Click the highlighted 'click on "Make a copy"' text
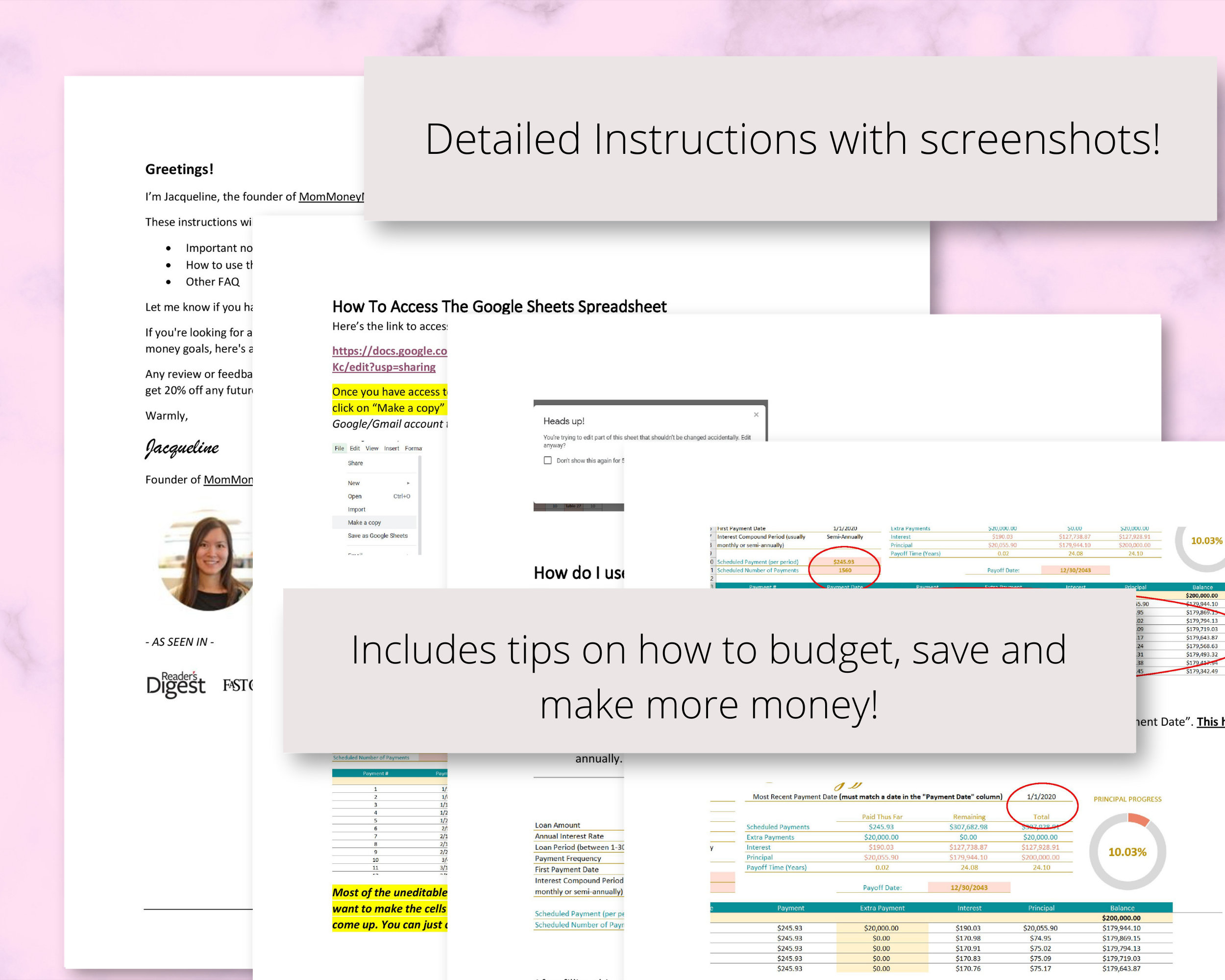The image size is (1225, 980). 389,408
